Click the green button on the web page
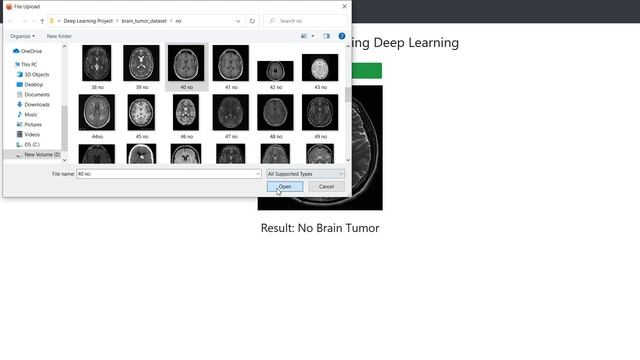 [367, 71]
